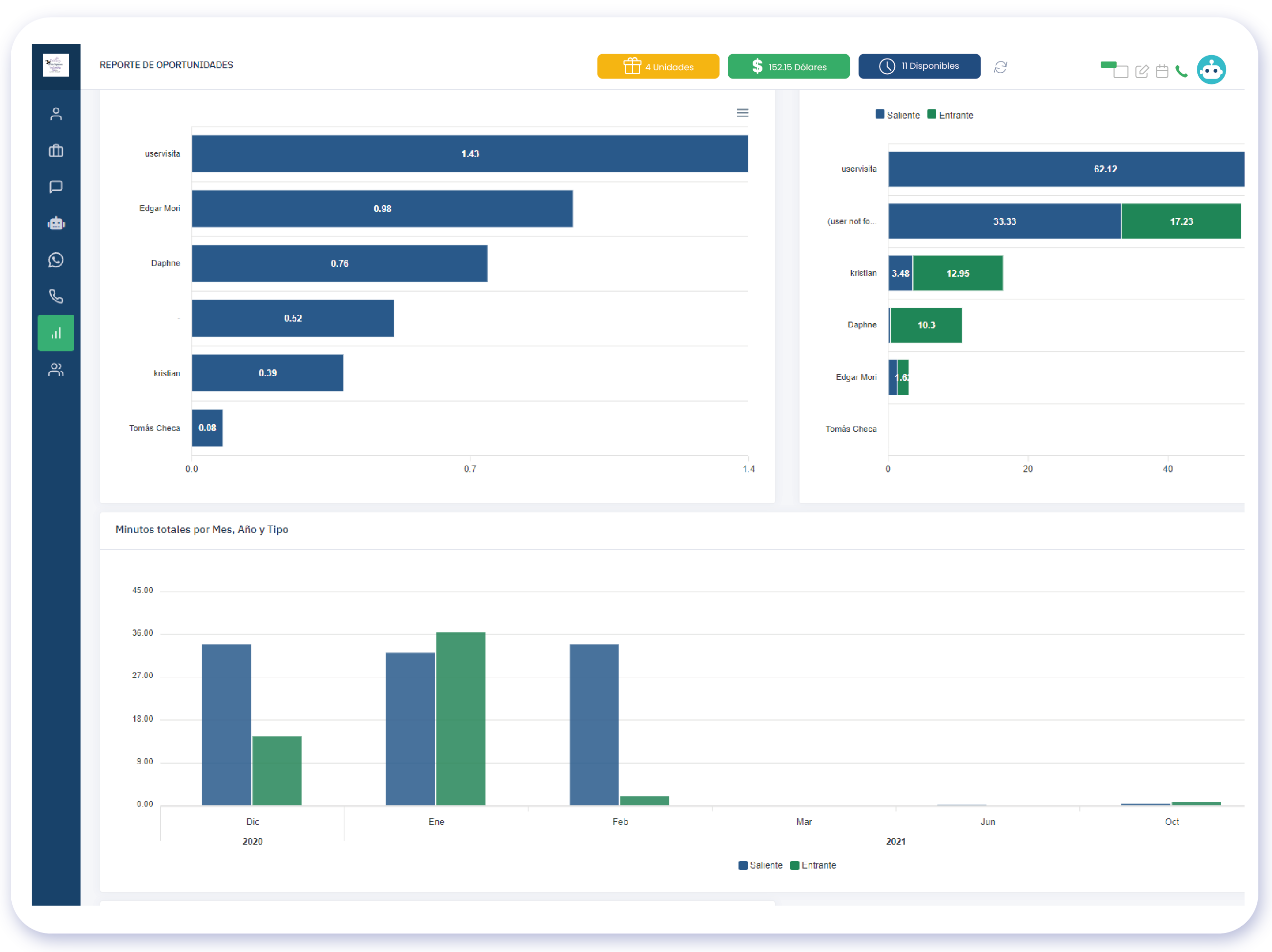Click the Tomás Checa 0.08 bar
Image resolution: width=1272 pixels, height=952 pixels.
click(x=207, y=428)
